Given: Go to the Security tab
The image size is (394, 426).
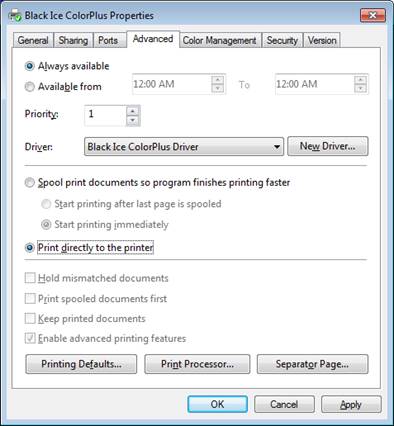Looking at the screenshot, I should 282,40.
